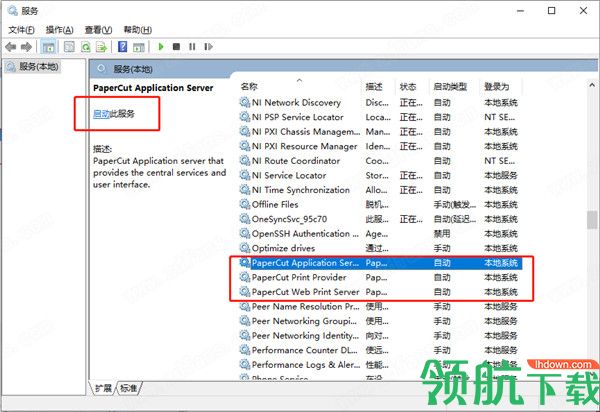Sort by the 状态 column header
The image size is (600, 412).
[x=408, y=87]
